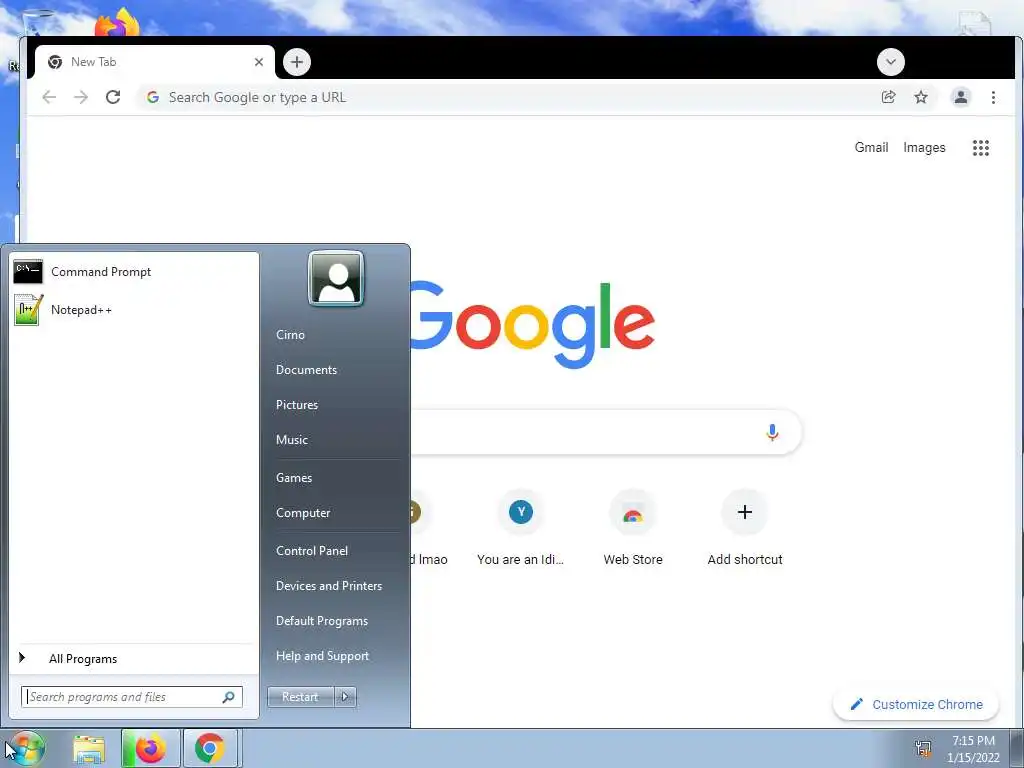Click in the Chrome address bar

509,97
